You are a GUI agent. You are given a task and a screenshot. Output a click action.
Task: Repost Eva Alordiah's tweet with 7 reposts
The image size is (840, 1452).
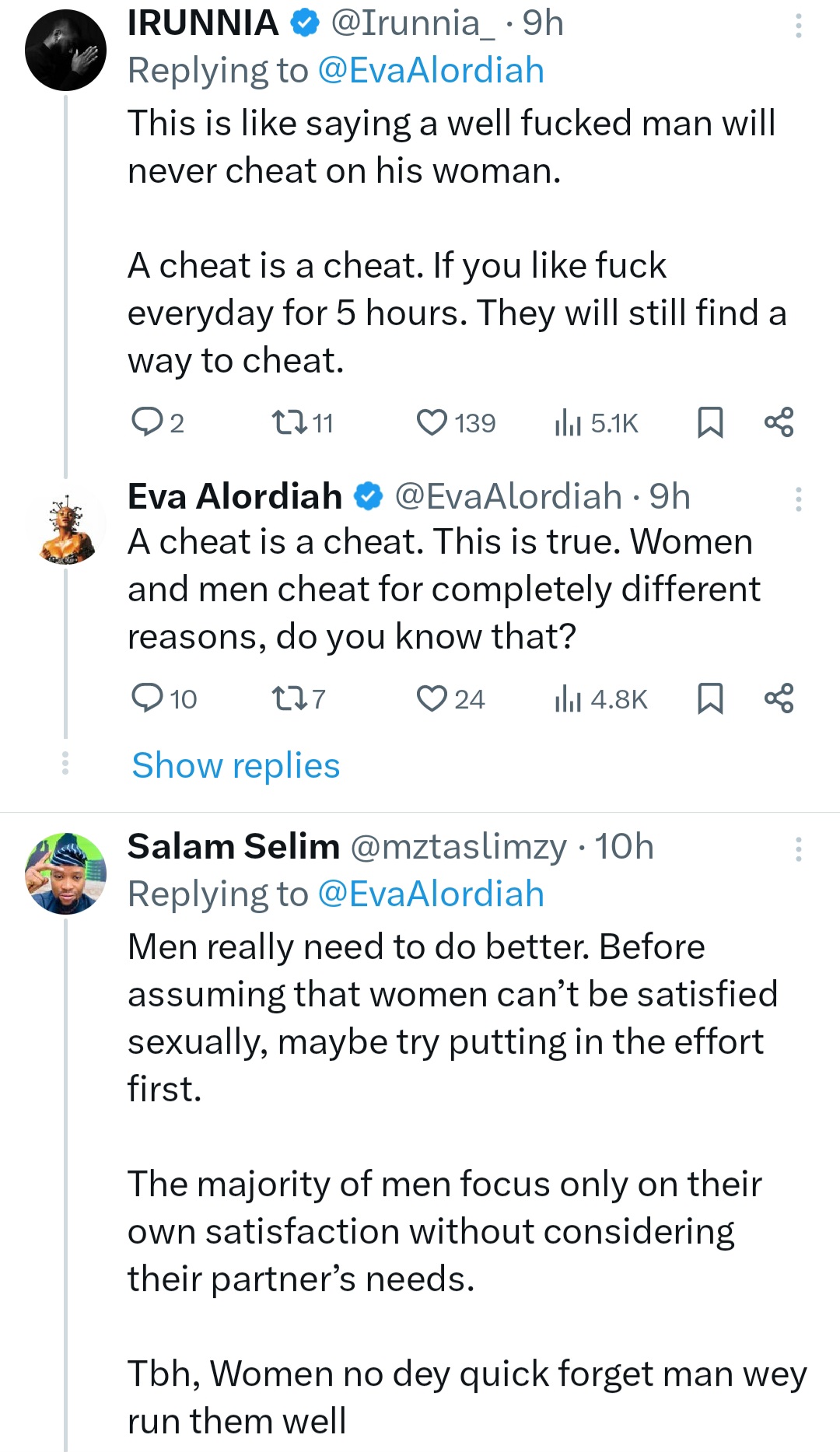coord(289,698)
